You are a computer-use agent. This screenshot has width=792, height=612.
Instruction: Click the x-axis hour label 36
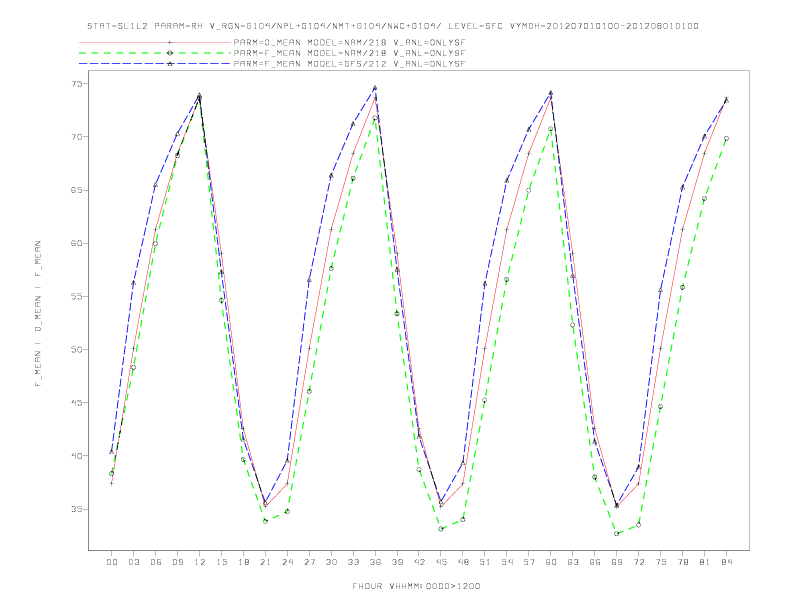[x=375, y=562]
